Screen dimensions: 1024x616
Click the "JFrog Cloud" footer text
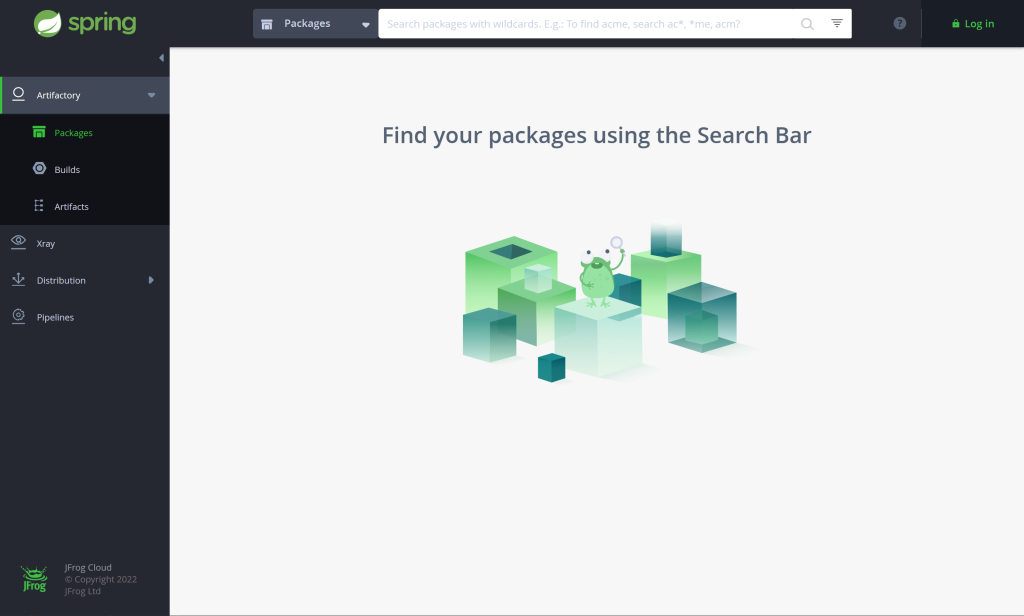point(88,568)
